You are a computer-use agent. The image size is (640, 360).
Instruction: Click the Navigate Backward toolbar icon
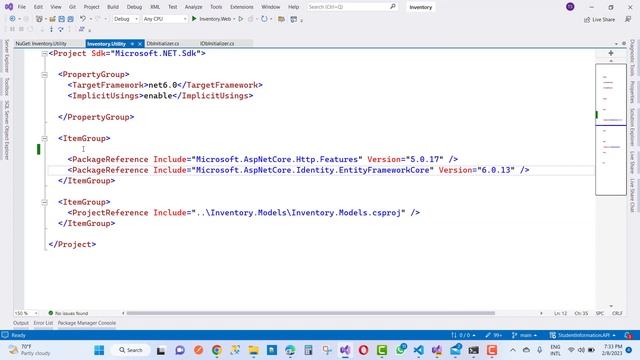[x=12, y=19]
